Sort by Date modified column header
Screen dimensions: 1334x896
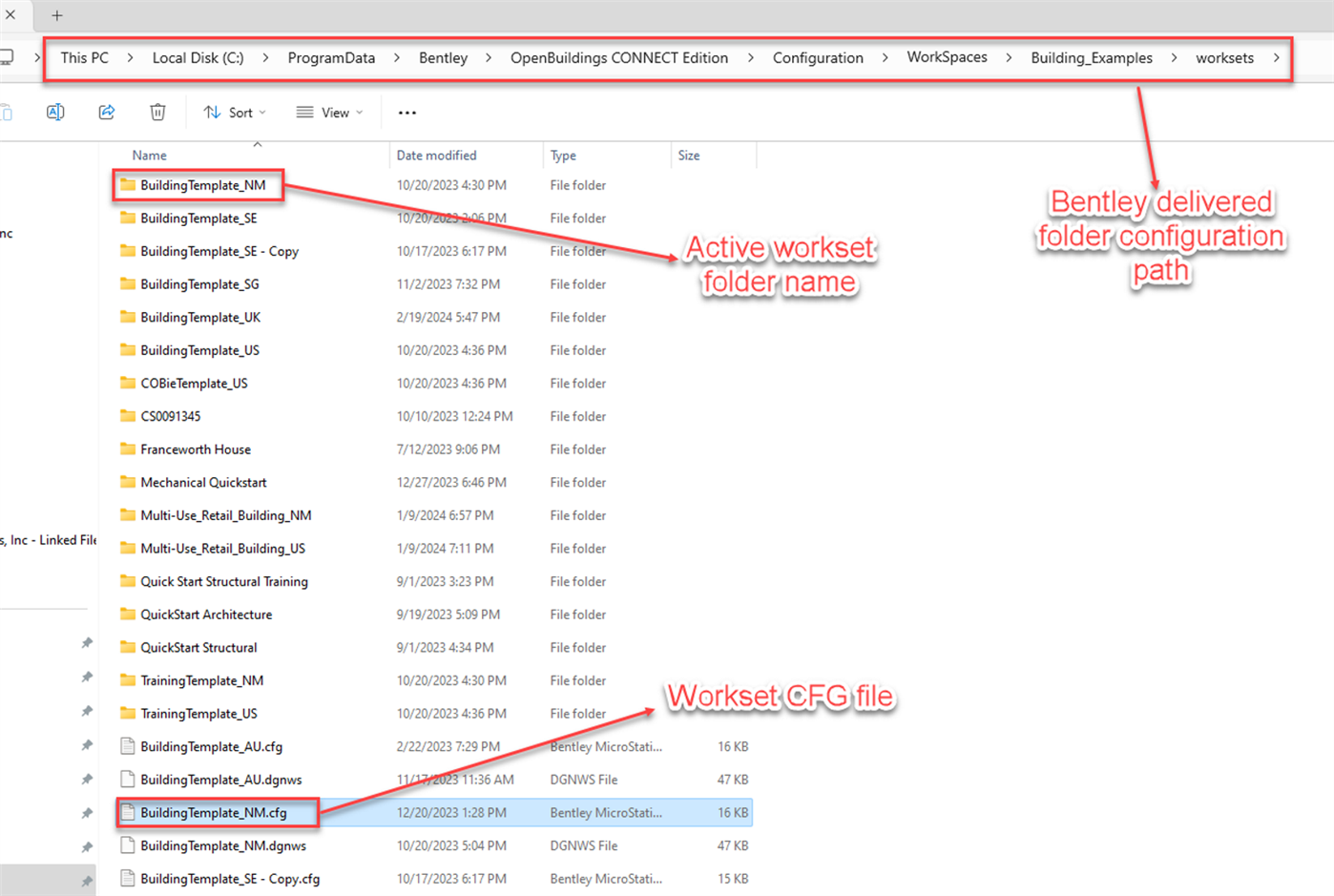[x=436, y=156]
